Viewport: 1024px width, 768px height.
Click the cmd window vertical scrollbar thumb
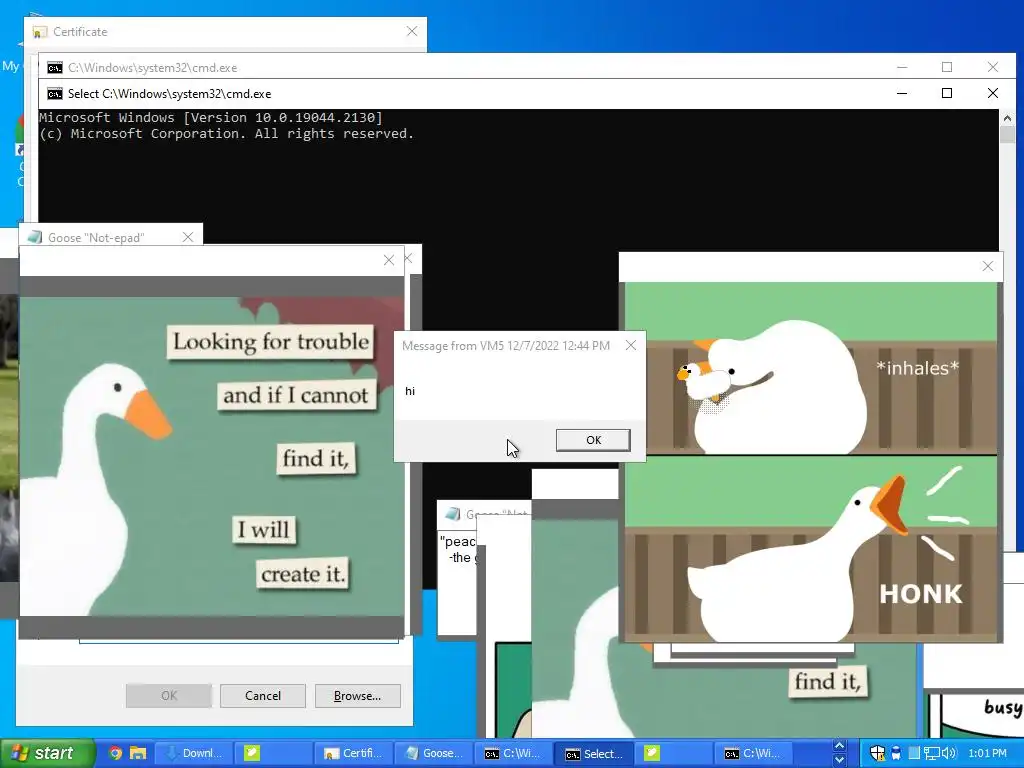click(1007, 135)
